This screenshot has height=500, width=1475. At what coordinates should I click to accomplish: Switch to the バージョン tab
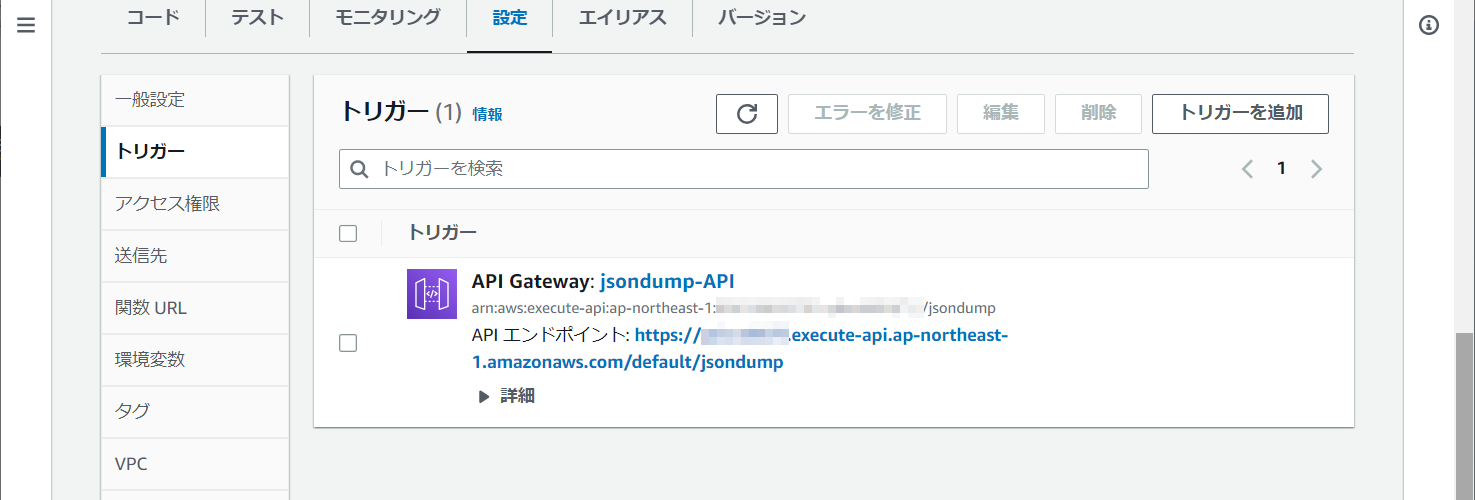pos(761,18)
